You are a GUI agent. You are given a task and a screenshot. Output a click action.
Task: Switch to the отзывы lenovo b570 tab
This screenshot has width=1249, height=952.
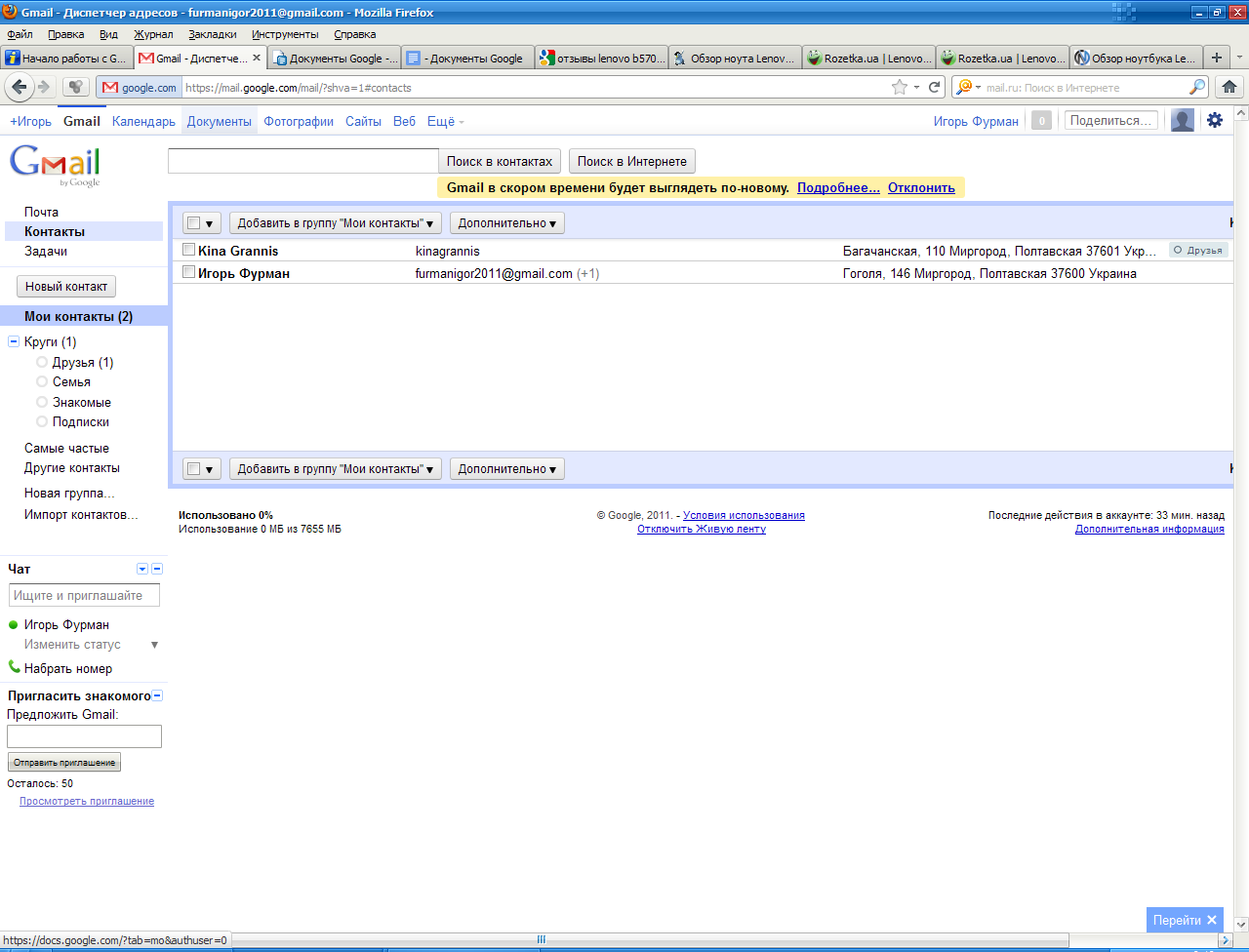[x=601, y=58]
